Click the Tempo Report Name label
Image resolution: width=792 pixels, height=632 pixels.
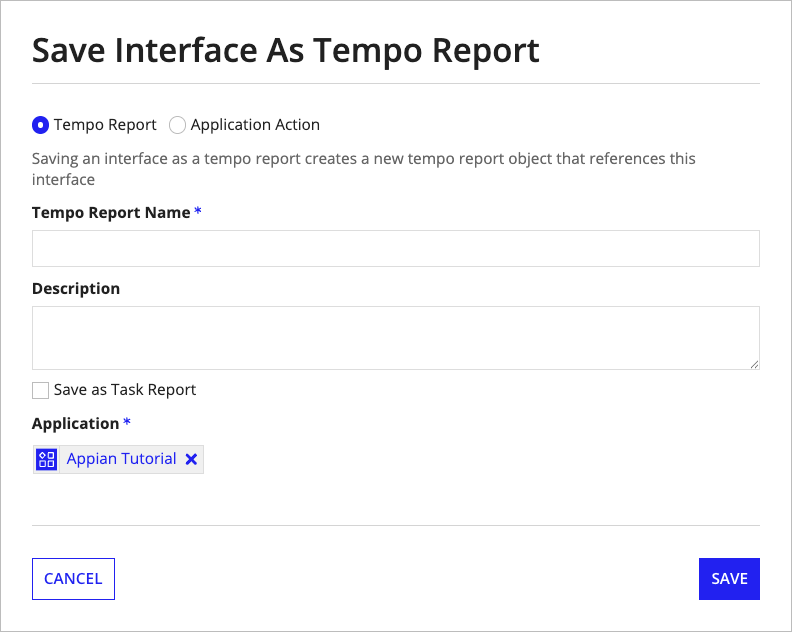pos(111,213)
